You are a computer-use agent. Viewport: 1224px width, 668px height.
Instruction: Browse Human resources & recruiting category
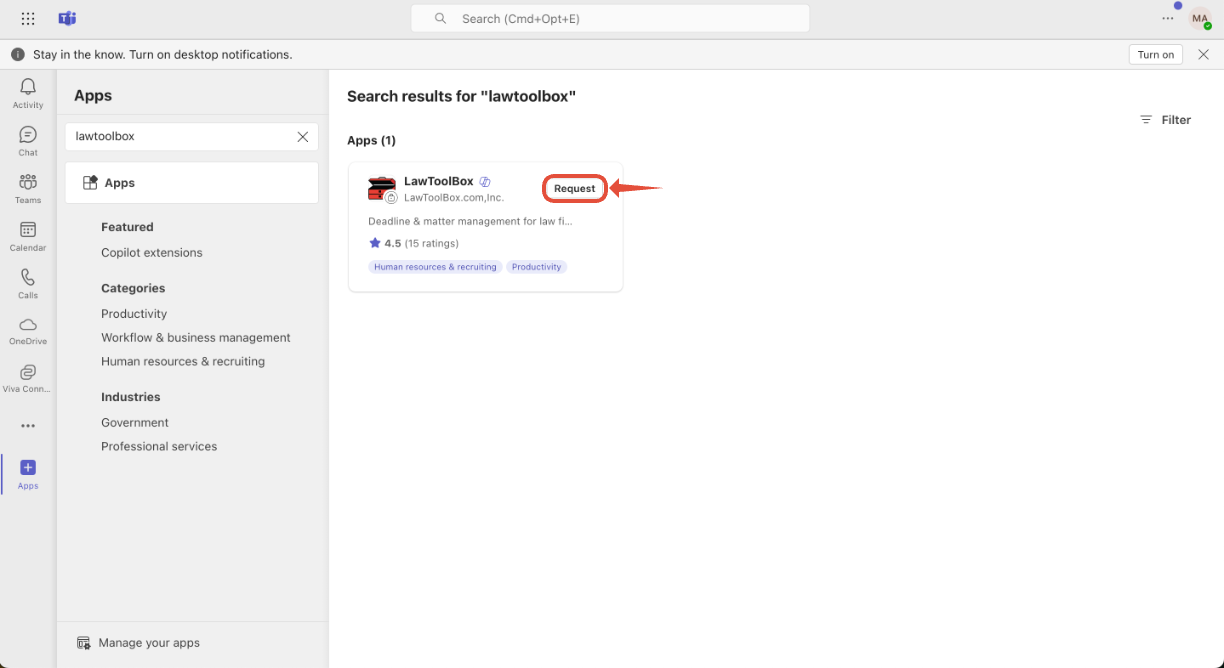tap(183, 362)
